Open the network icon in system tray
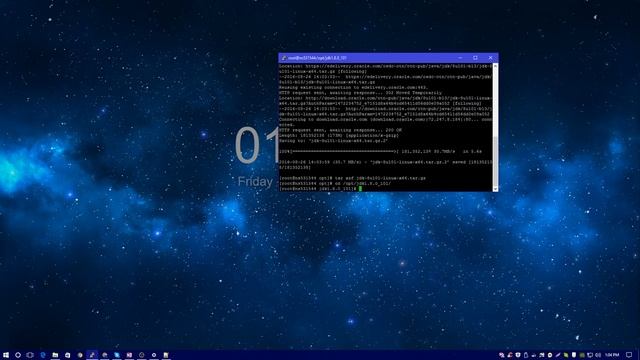The width and height of the screenshot is (640, 360). point(590,355)
